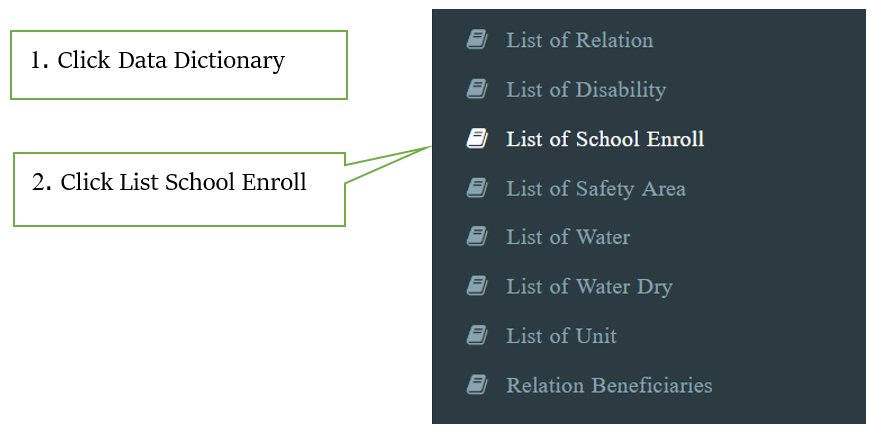Click the book icon beside List of Water
The image size is (873, 431).
(x=477, y=237)
